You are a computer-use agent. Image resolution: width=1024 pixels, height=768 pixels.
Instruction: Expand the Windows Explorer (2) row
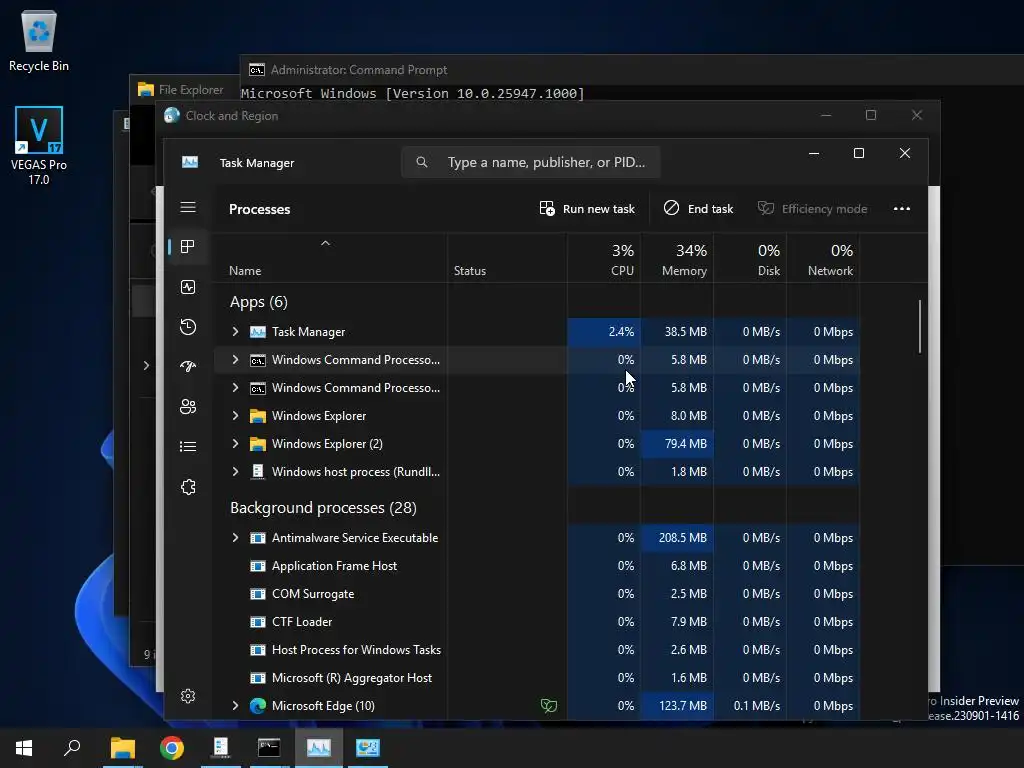[235, 444]
